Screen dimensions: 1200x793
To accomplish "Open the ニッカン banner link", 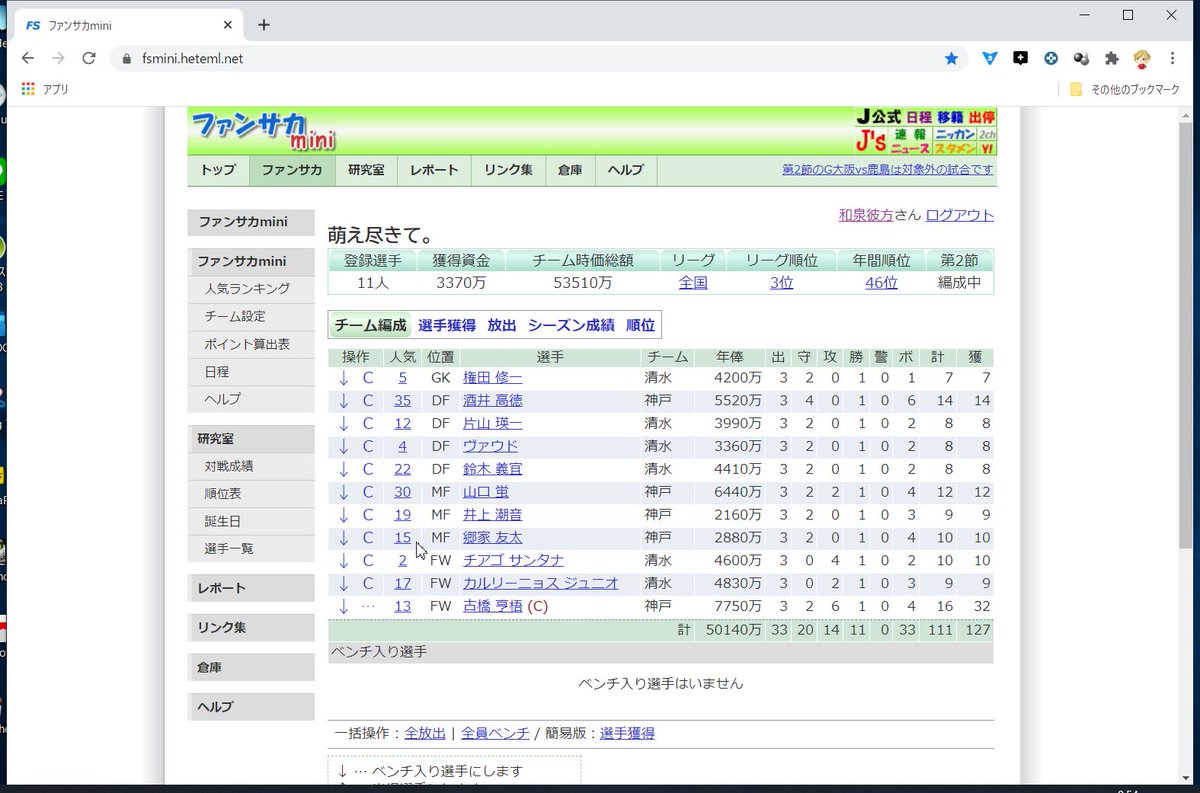I will point(954,134).
